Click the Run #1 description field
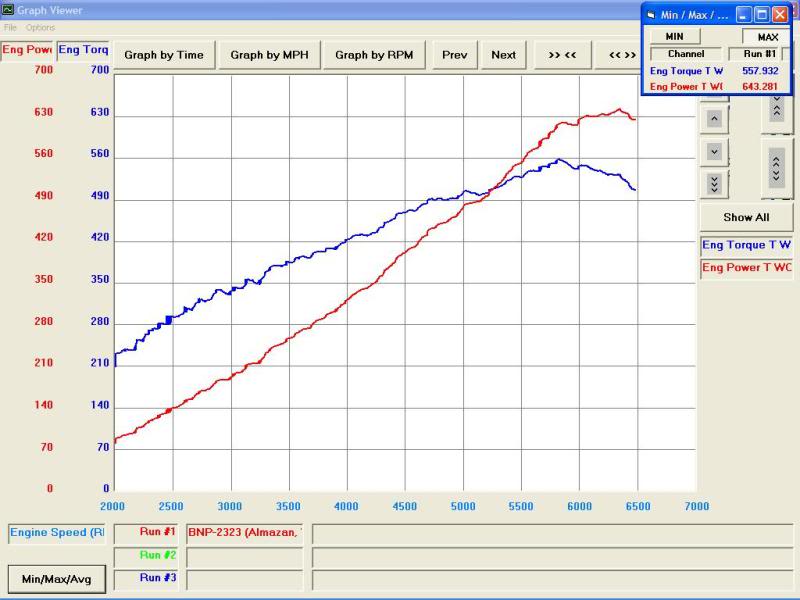This screenshot has width=800, height=600. (x=553, y=534)
